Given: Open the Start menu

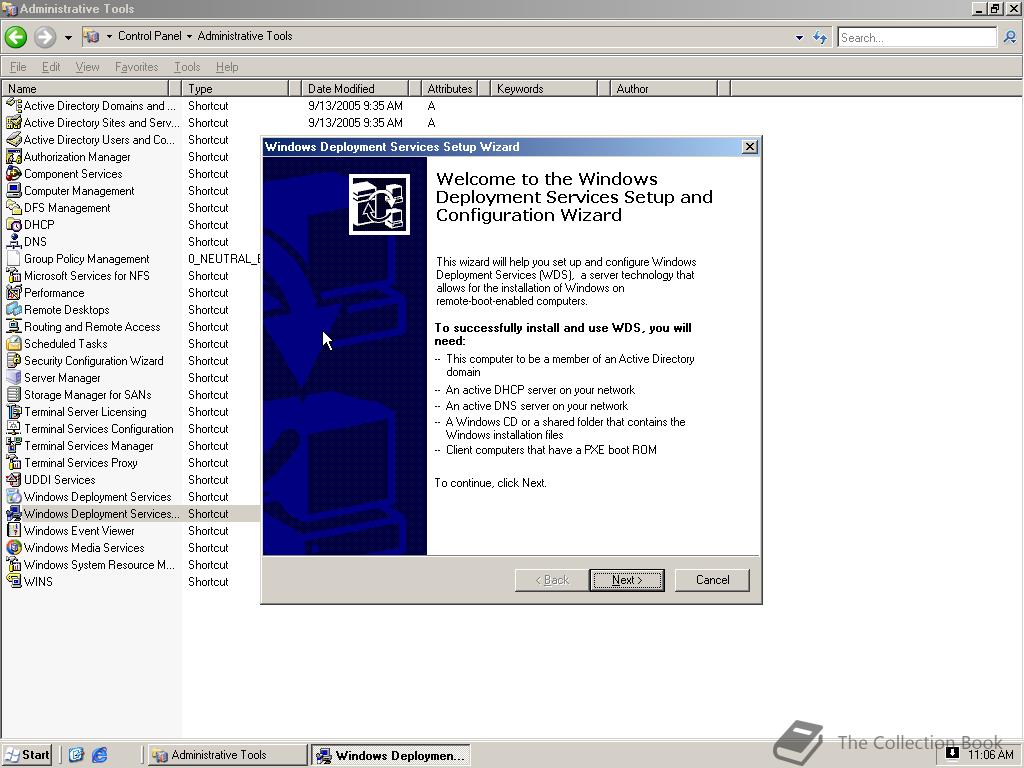Looking at the screenshot, I should click(27, 755).
